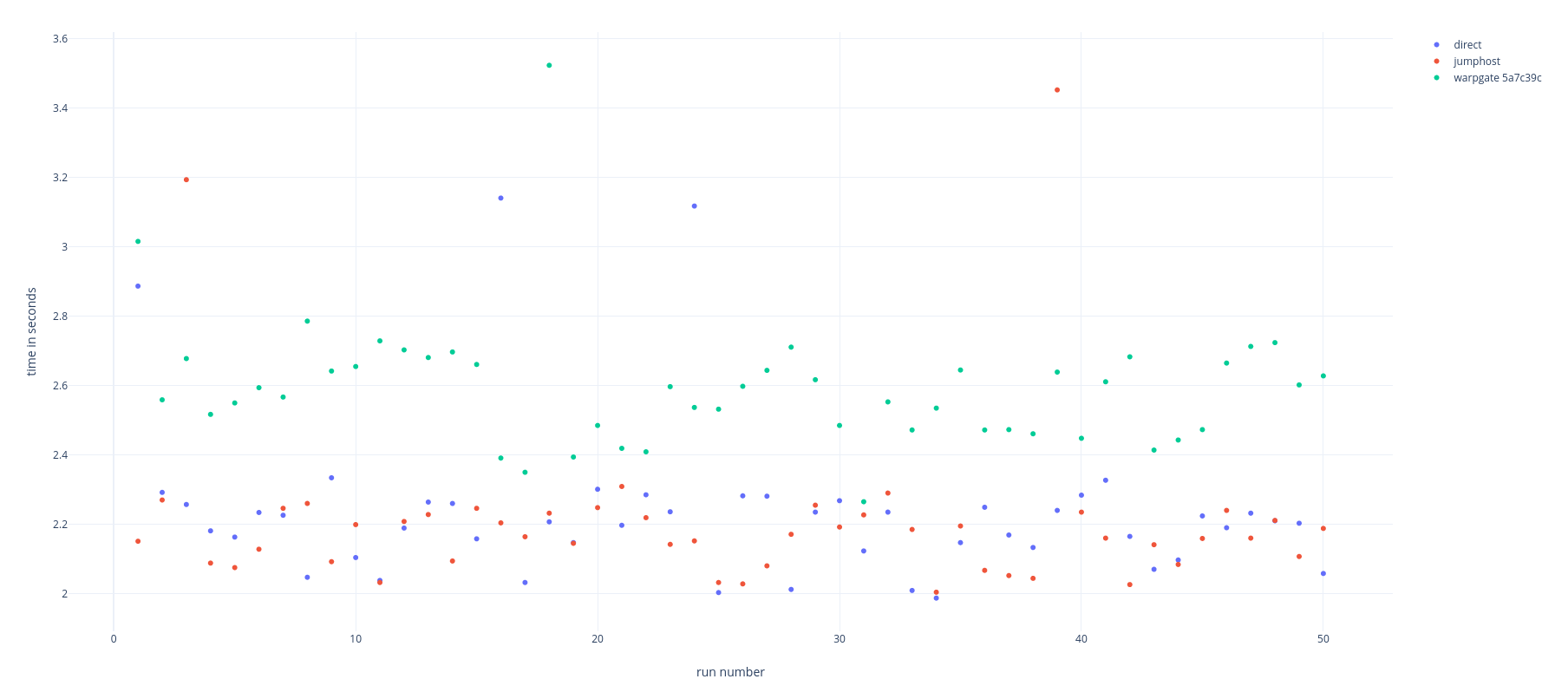Click the green warpgate point at run 1
The height and width of the screenshot is (679, 1568).
pos(138,241)
